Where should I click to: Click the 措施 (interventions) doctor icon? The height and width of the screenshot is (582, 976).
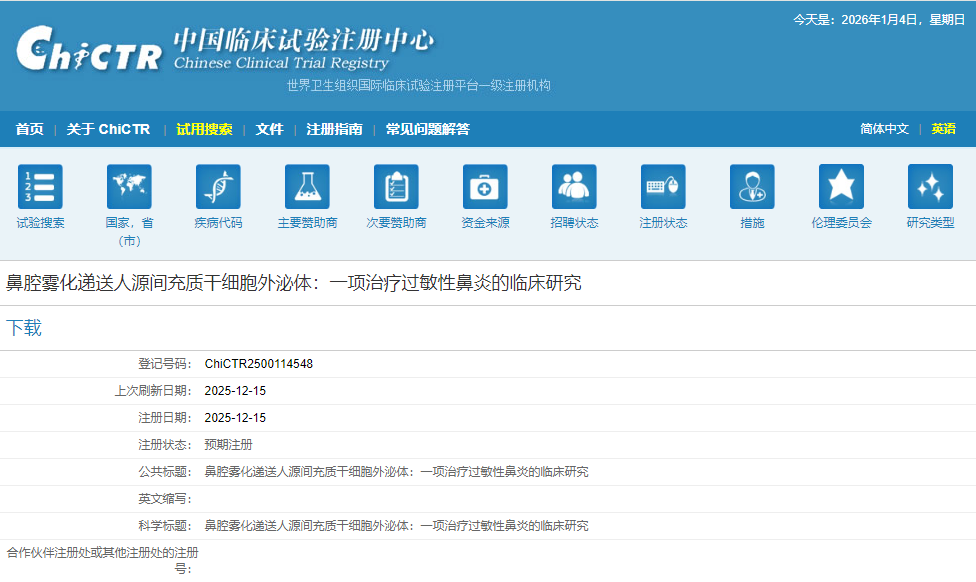[751, 188]
